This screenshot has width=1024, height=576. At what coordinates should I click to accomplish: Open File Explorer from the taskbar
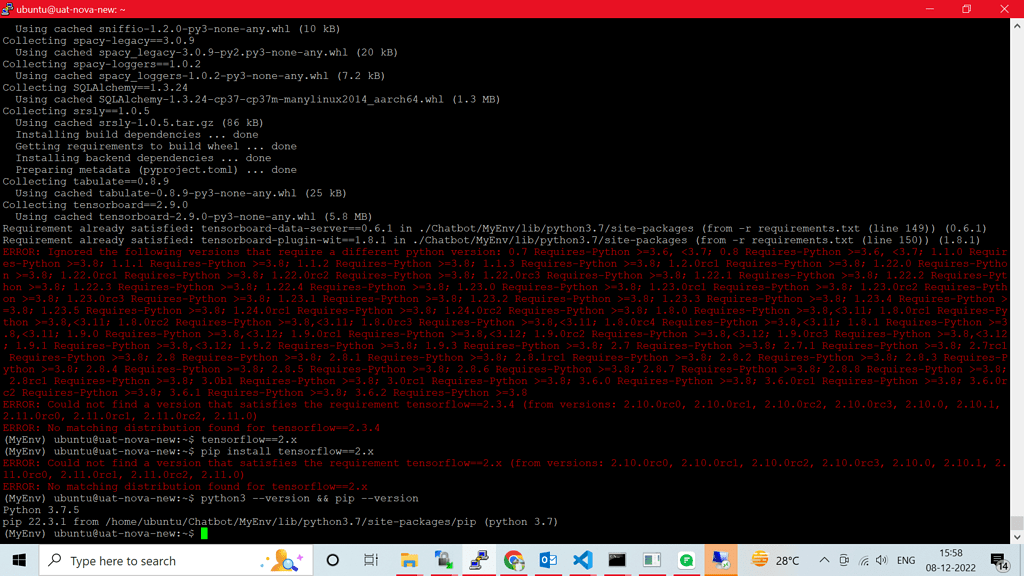pos(408,560)
